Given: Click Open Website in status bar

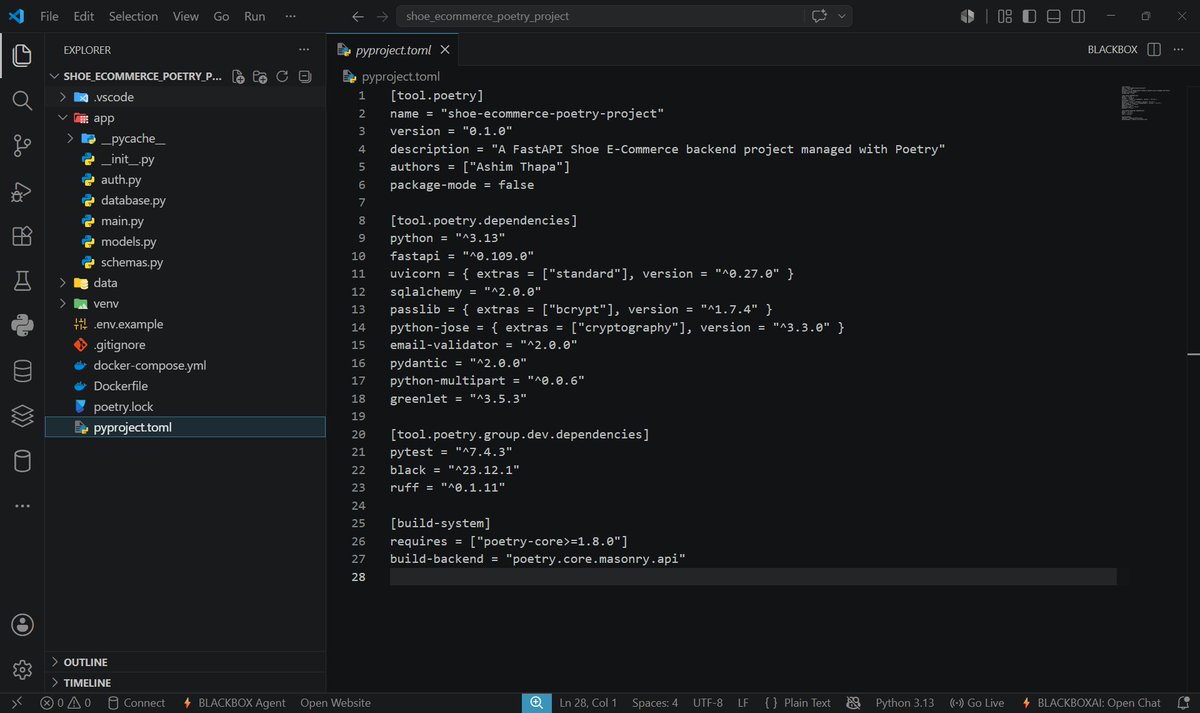Looking at the screenshot, I should tap(335, 703).
